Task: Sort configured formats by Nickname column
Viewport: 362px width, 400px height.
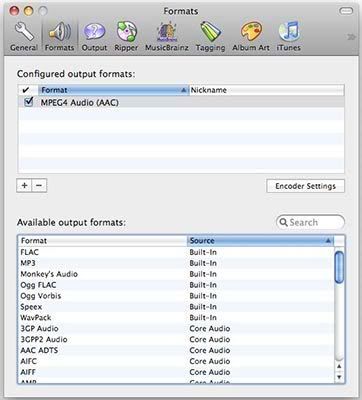Action: [x=267, y=90]
